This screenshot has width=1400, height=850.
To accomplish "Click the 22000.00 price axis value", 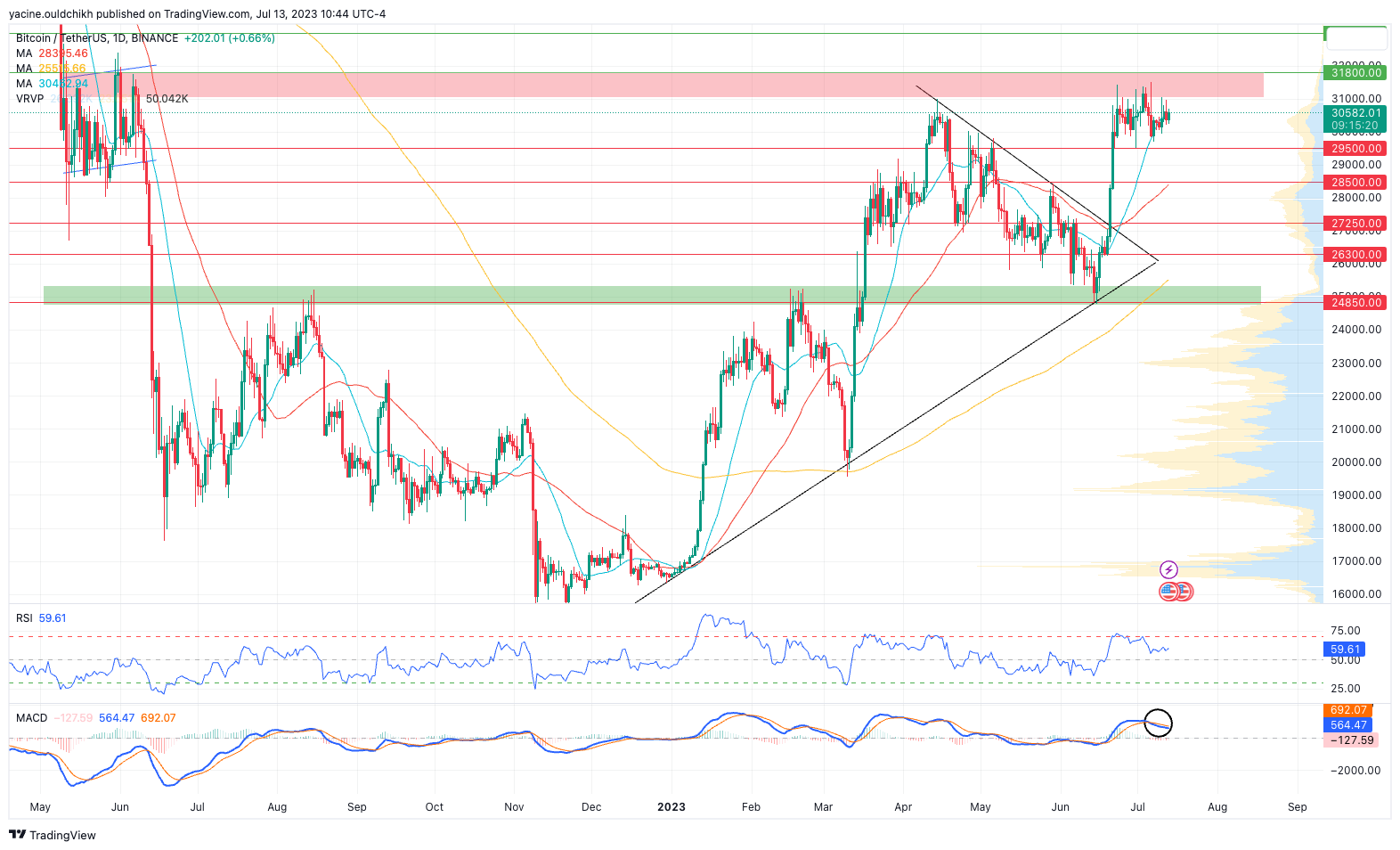I will pos(1356,396).
